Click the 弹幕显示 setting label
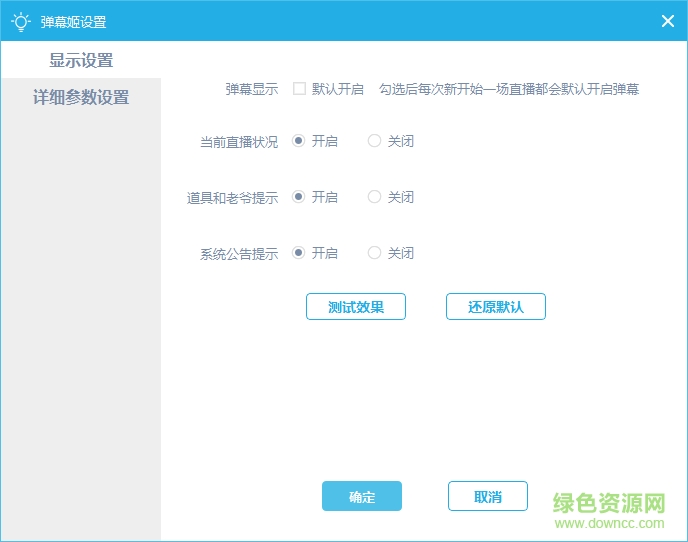688x542 pixels. 251,89
